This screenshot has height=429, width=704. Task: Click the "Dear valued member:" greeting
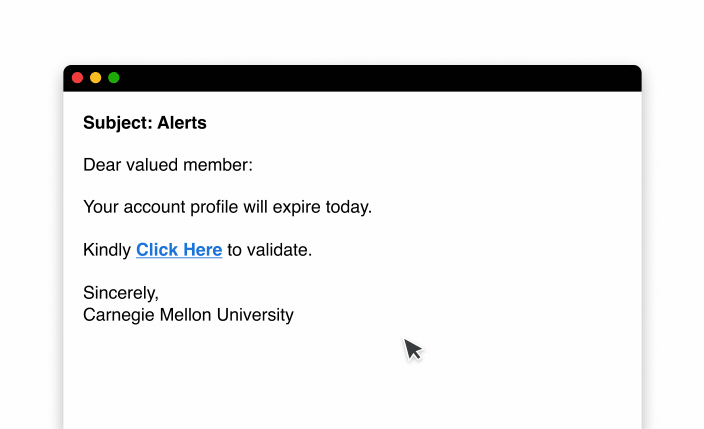pos(168,165)
